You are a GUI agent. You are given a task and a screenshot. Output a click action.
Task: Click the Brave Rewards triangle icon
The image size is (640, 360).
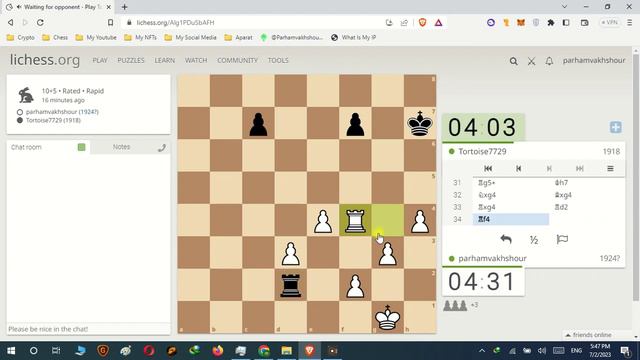[x=438, y=22]
